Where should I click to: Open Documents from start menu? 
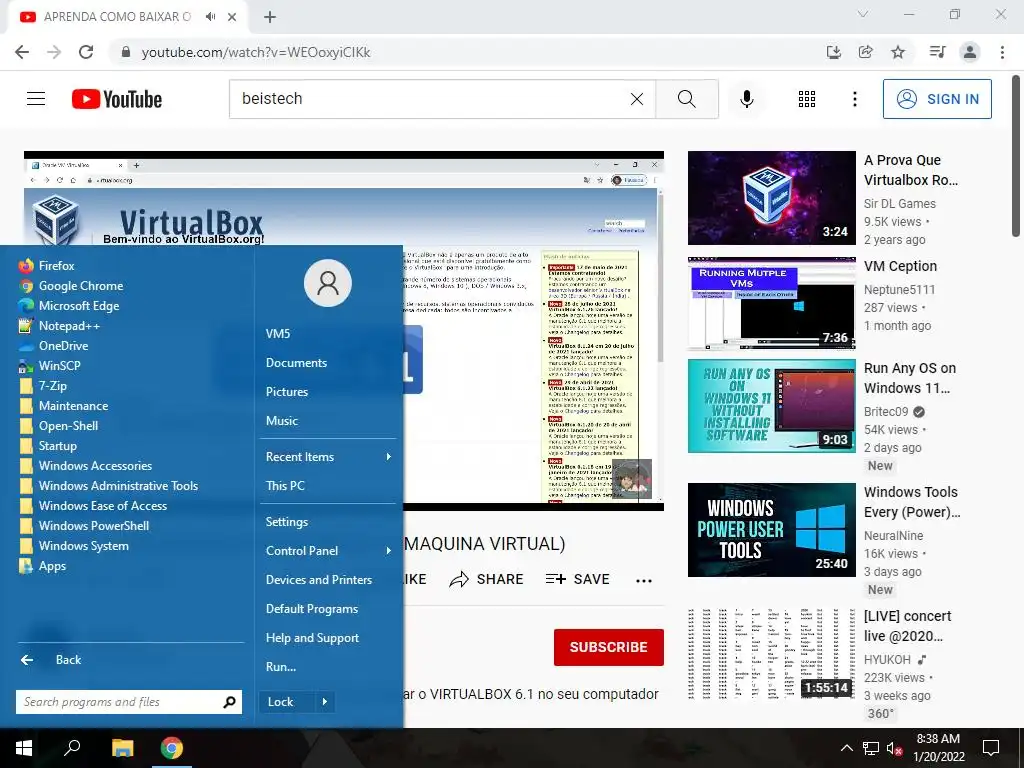[296, 362]
